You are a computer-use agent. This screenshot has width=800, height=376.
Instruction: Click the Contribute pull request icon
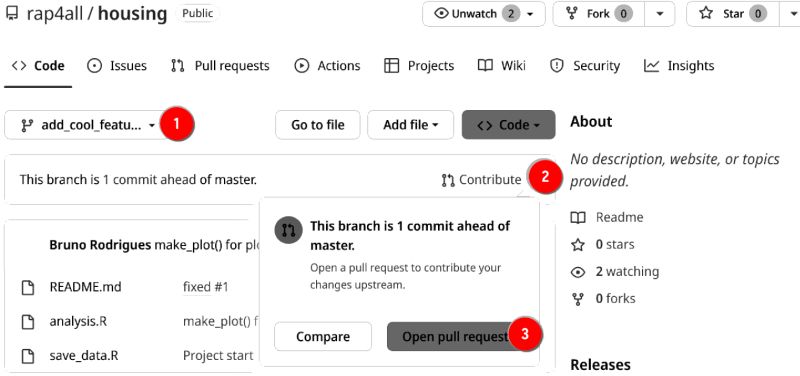click(448, 180)
